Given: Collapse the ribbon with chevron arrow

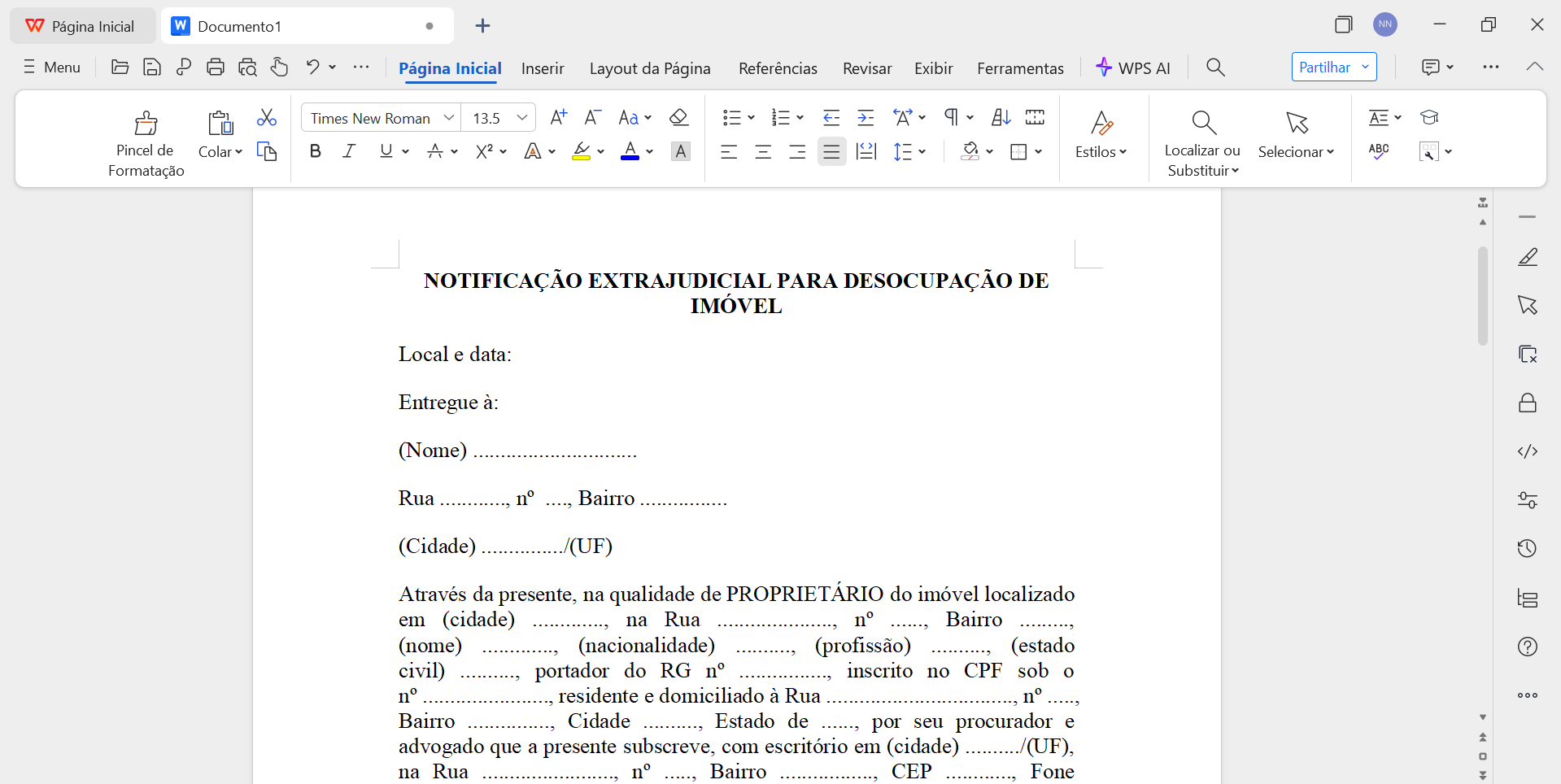Looking at the screenshot, I should click(x=1535, y=67).
